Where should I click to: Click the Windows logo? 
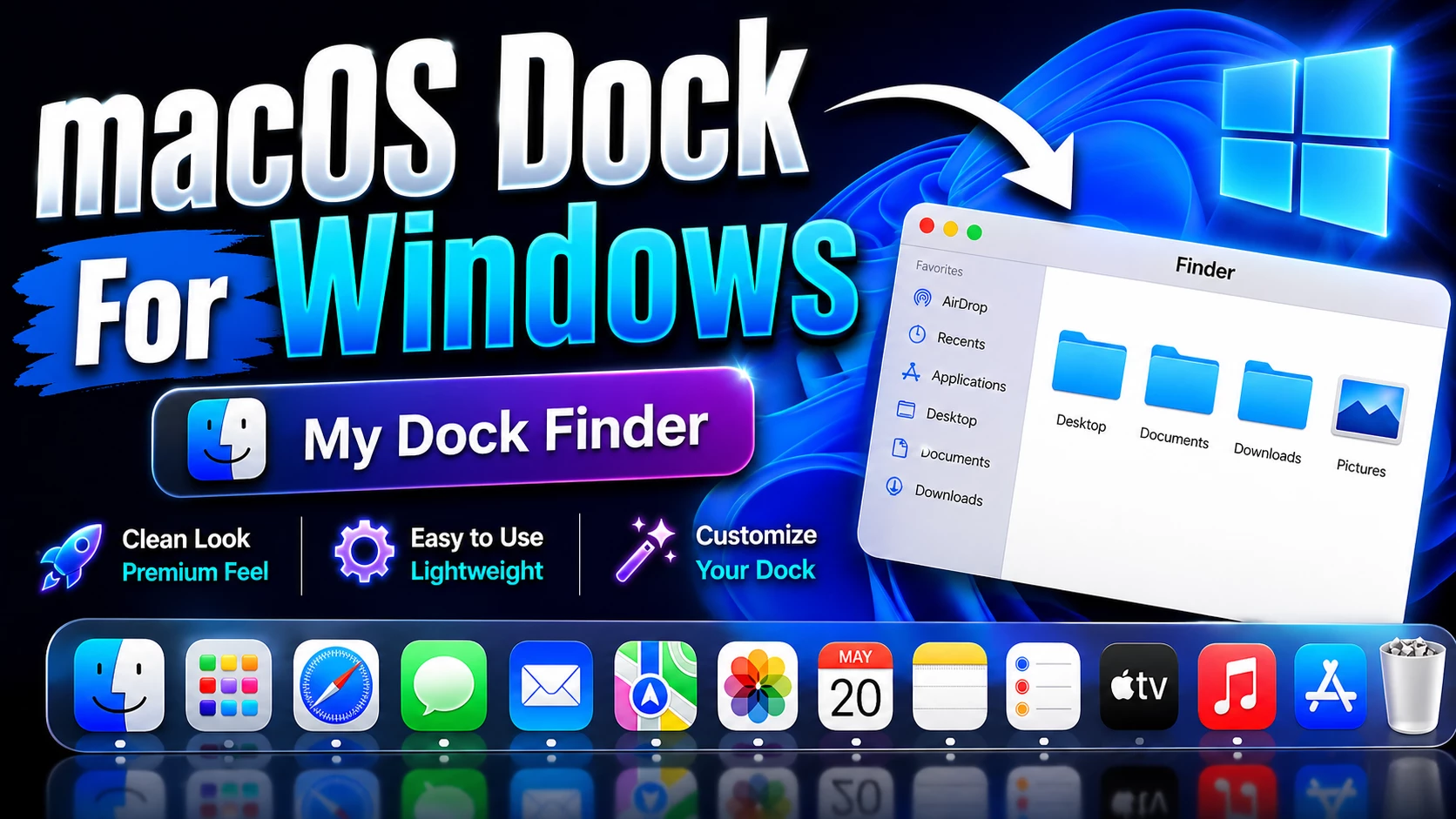[x=1305, y=142]
